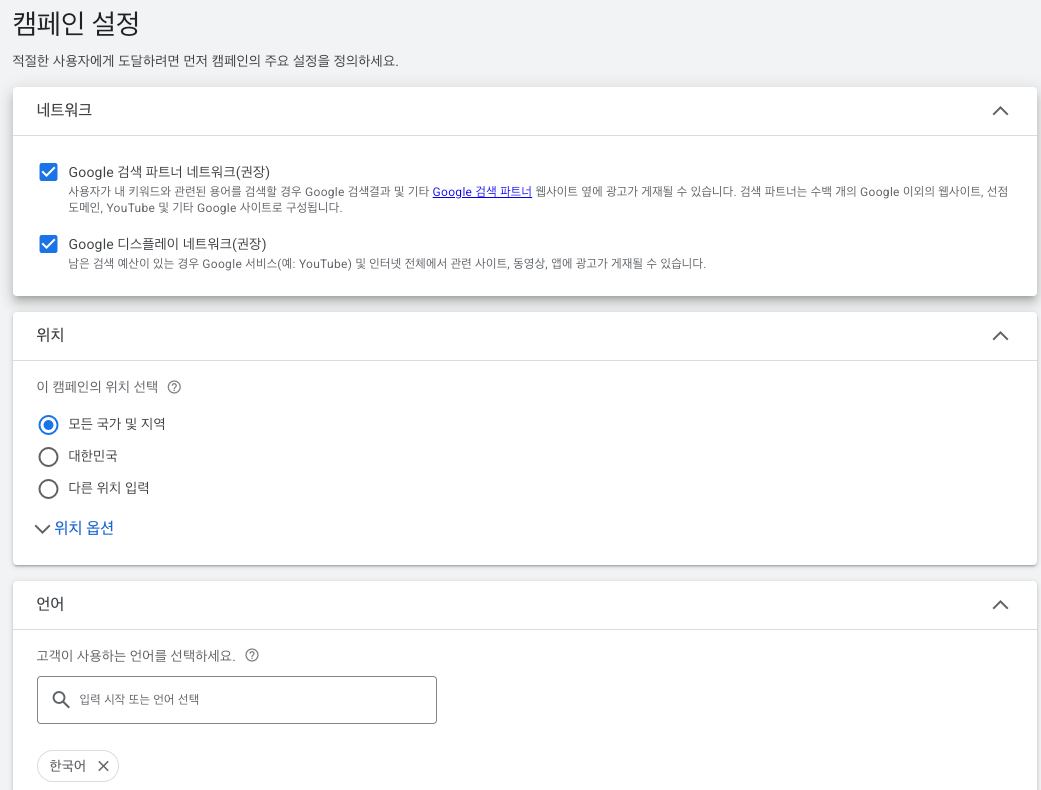Collapse the 위치 section
This screenshot has width=1041, height=790.
tap(1000, 336)
